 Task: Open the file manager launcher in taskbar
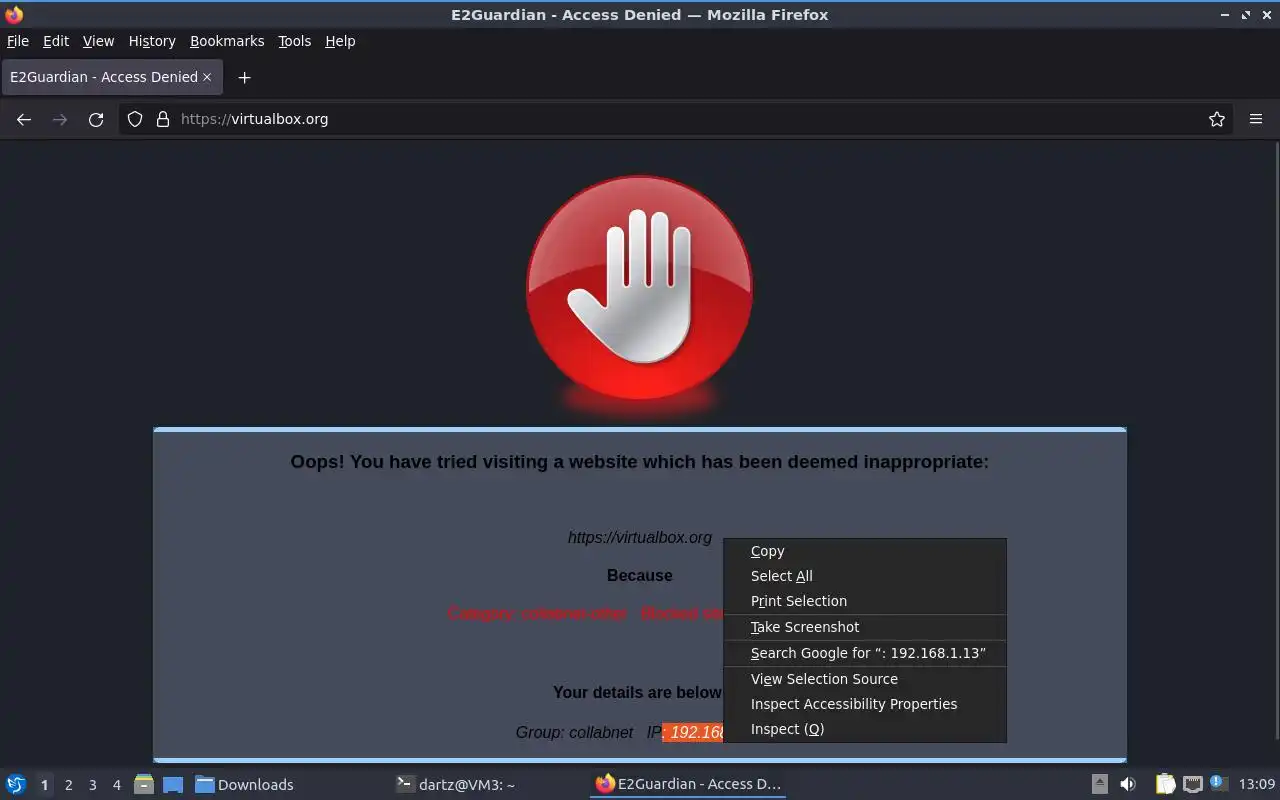pos(144,784)
